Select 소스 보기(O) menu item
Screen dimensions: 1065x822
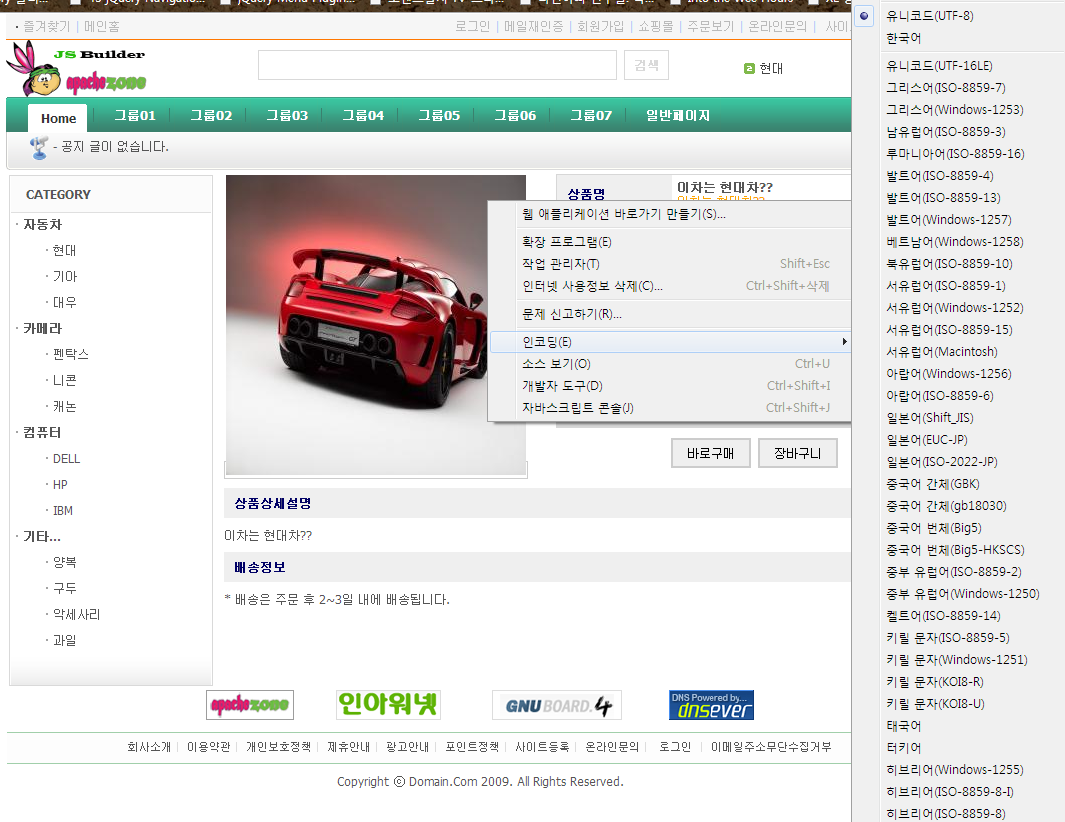click(x=556, y=364)
